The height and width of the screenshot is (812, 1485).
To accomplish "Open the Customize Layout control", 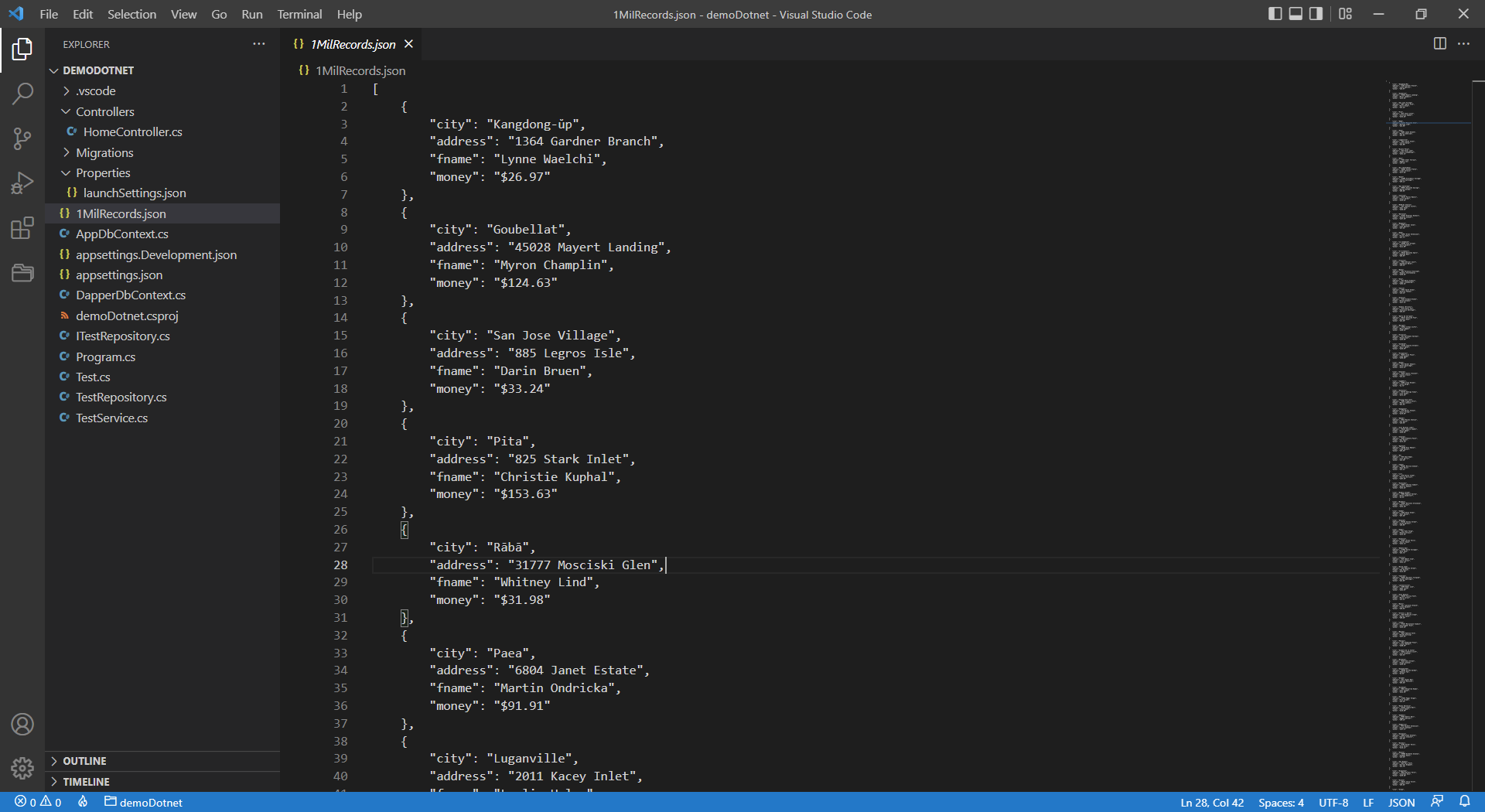I will [x=1346, y=14].
